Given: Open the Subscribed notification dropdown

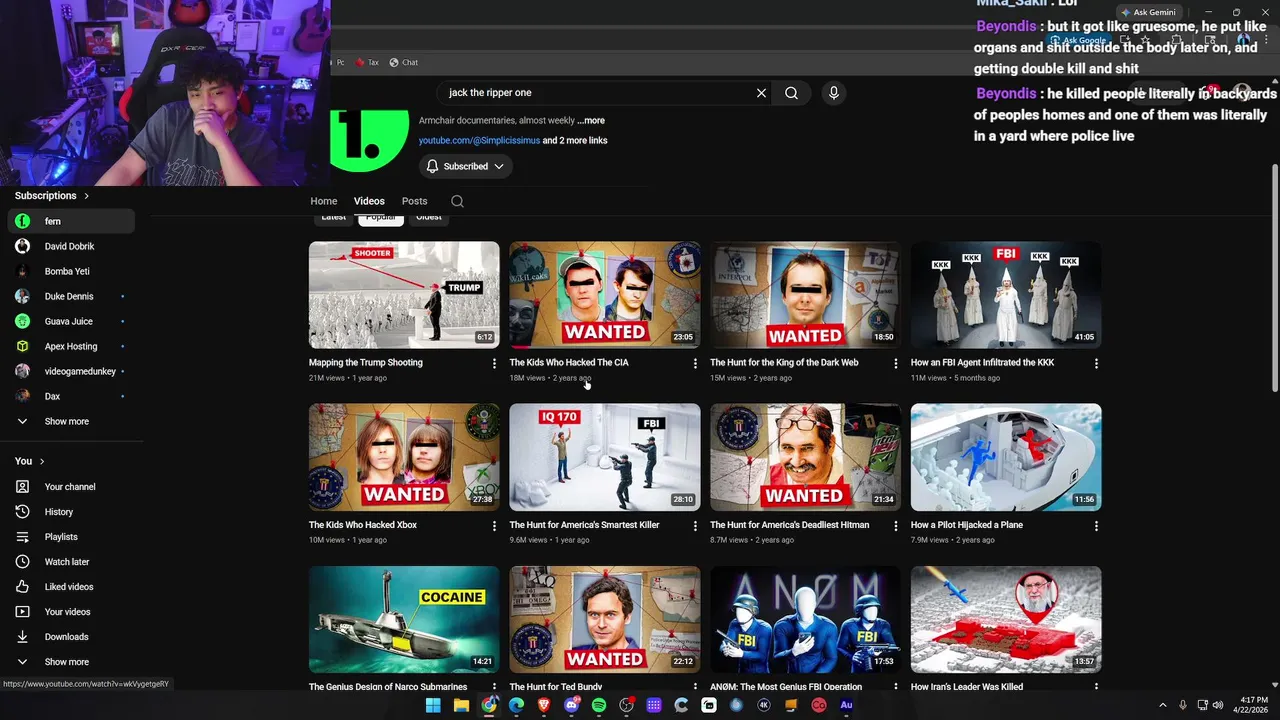Looking at the screenshot, I should pos(465,166).
